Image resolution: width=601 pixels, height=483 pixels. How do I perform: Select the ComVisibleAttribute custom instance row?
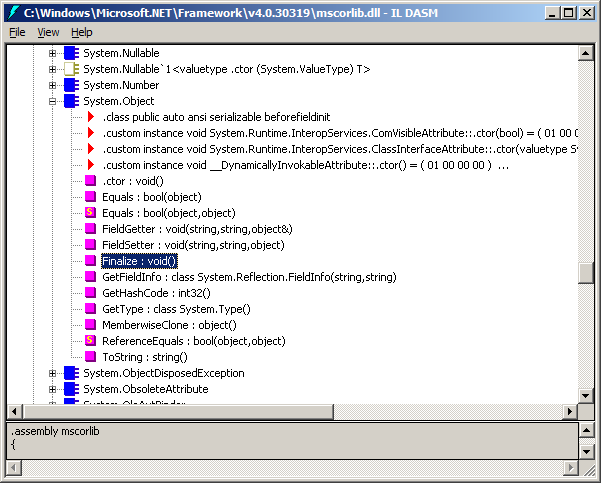coord(340,133)
